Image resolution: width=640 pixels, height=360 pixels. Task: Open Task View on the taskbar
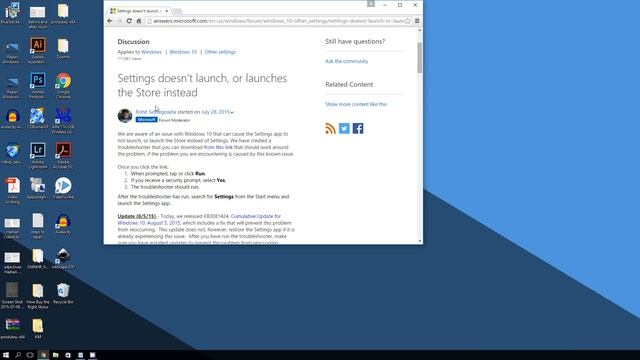[x=30, y=355]
